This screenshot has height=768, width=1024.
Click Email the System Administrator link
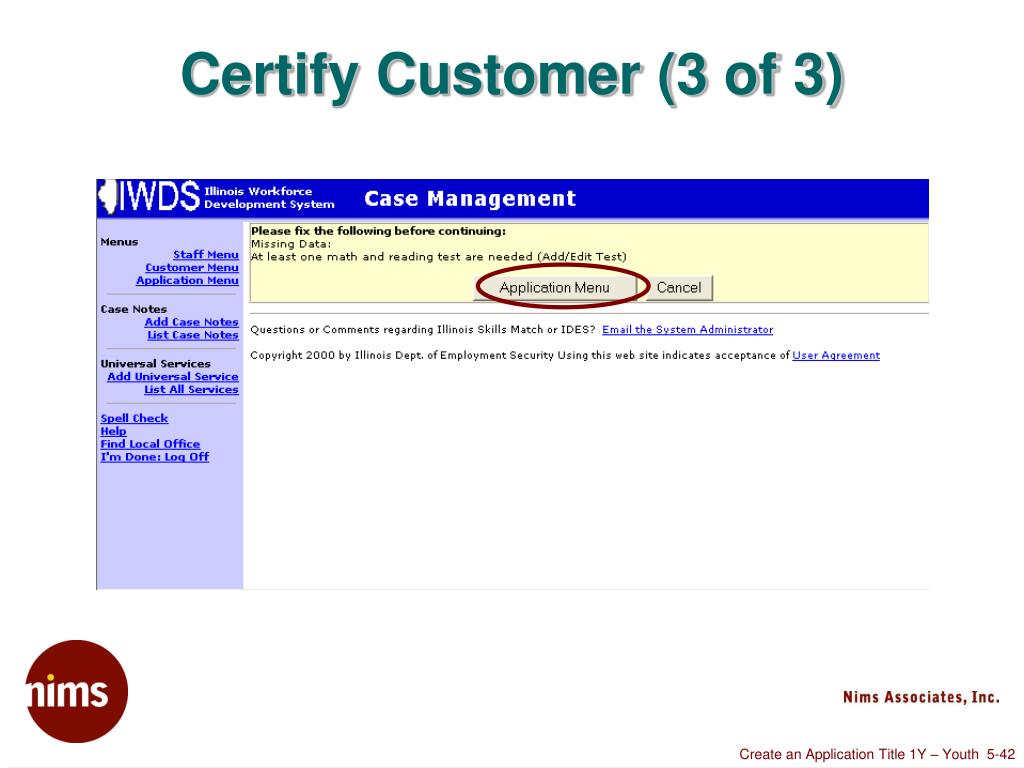688,330
